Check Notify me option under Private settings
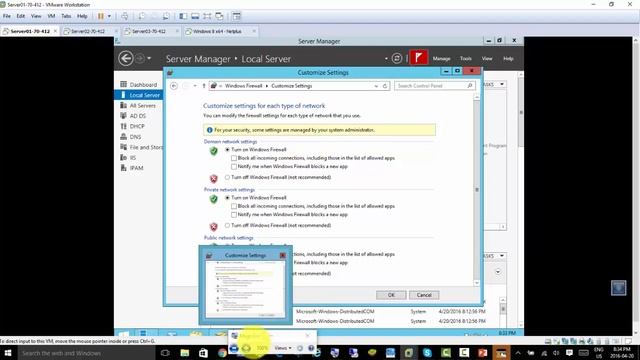 pos(234,215)
